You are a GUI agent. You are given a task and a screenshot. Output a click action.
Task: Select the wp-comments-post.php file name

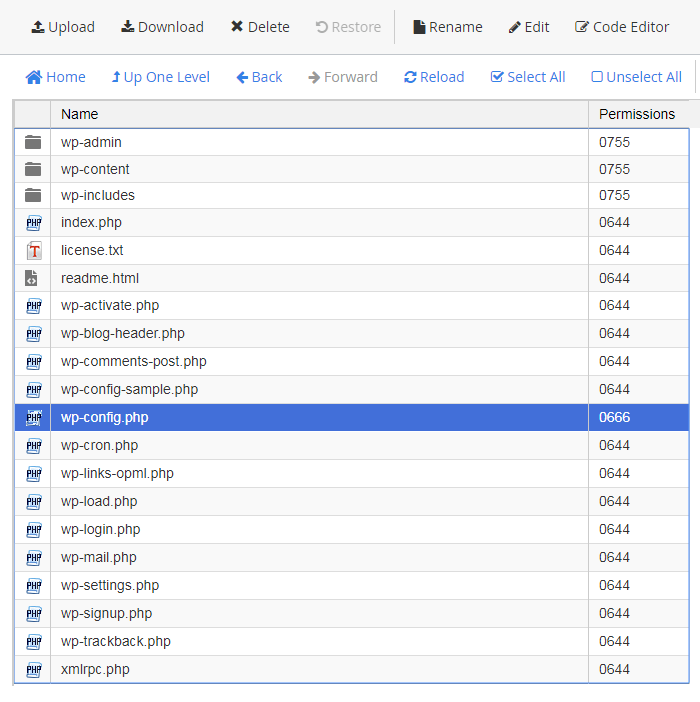pyautogui.click(x=134, y=361)
